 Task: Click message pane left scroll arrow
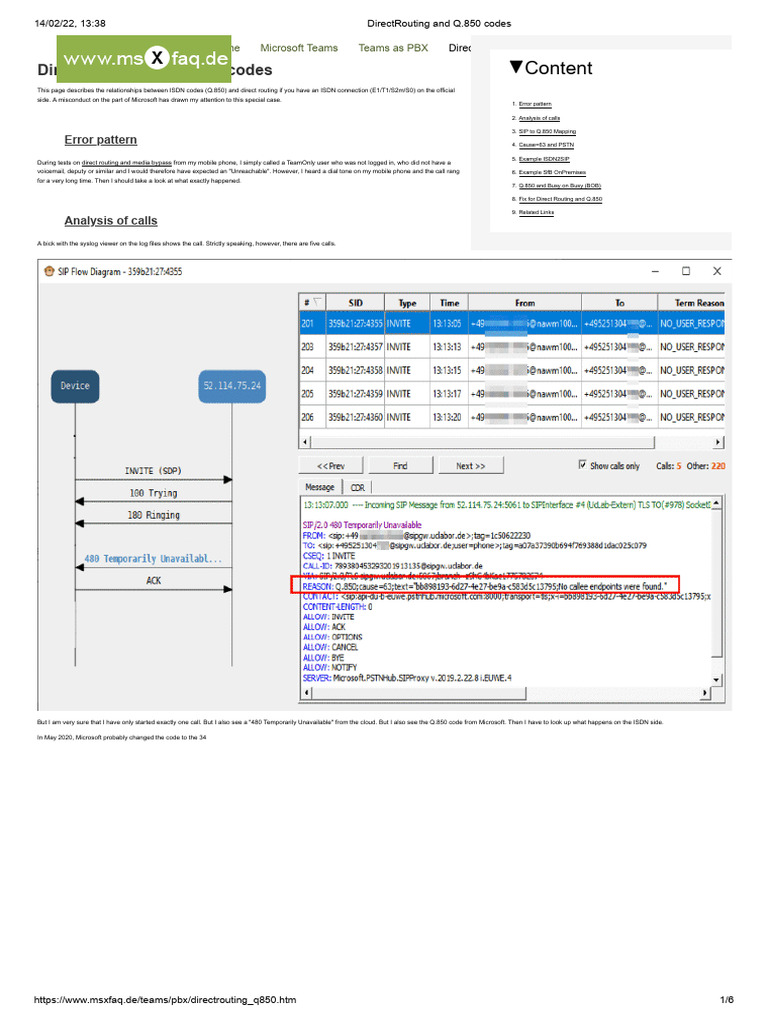pos(306,693)
